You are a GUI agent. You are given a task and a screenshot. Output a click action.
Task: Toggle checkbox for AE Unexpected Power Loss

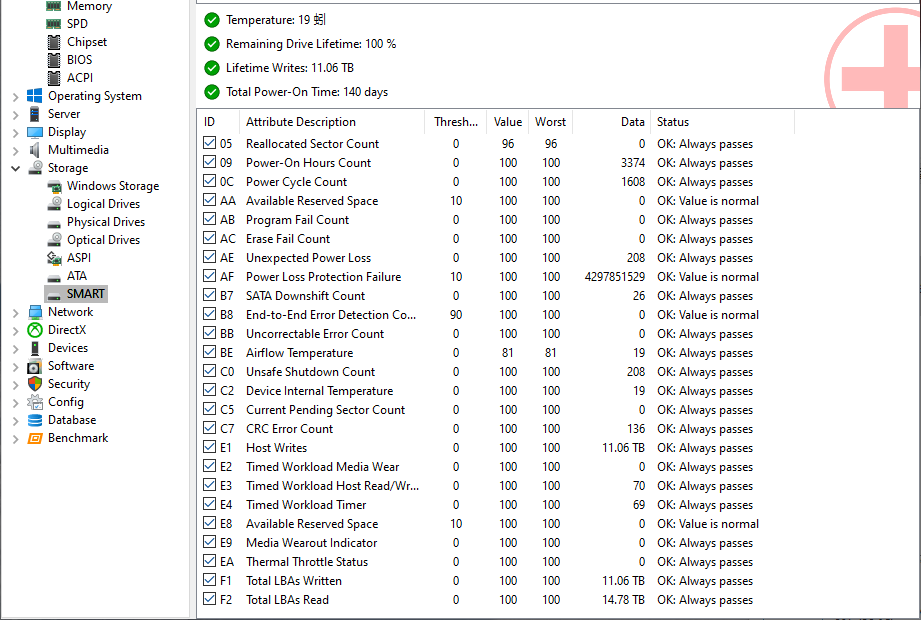209,257
